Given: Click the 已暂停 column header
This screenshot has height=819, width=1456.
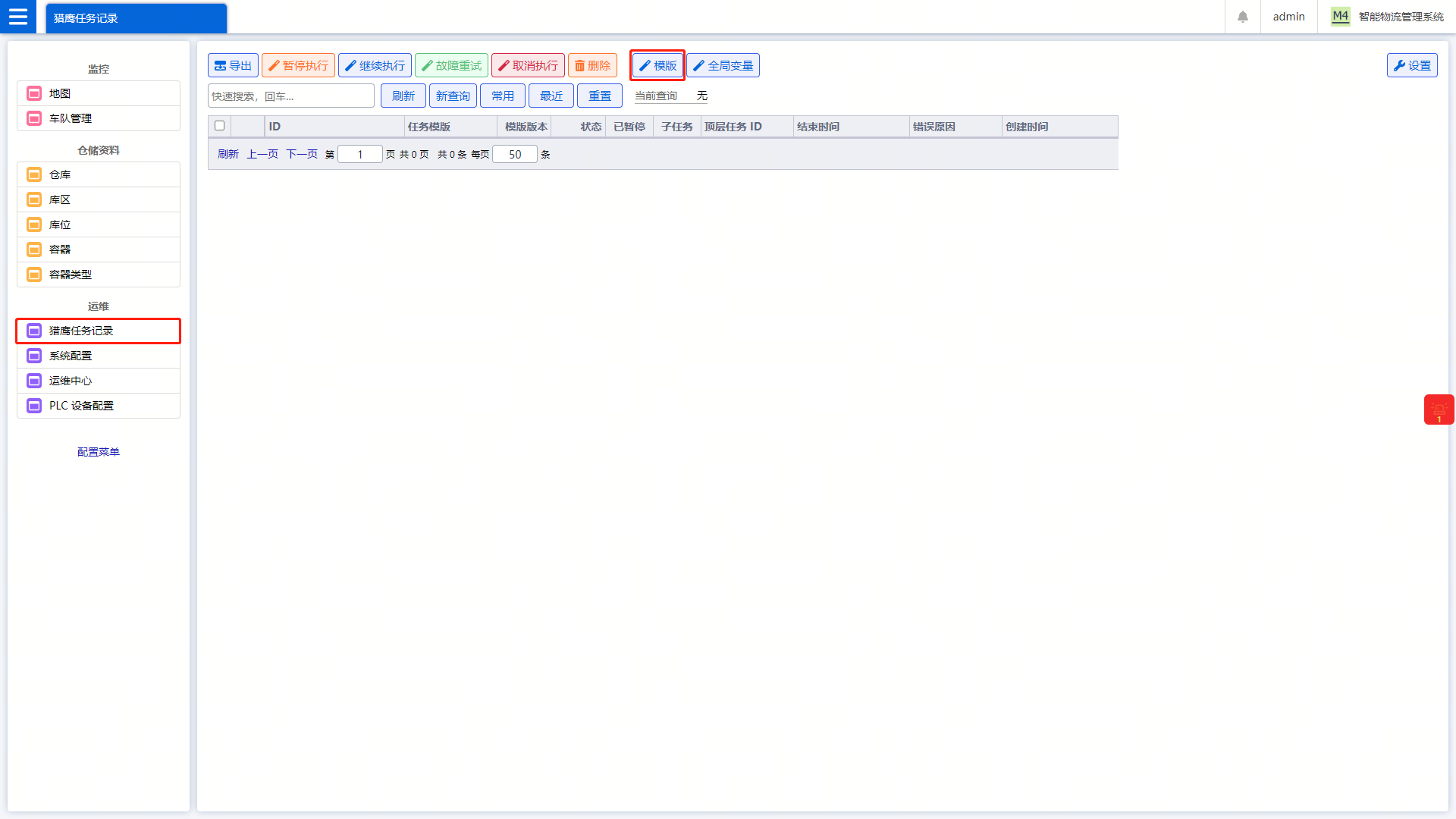Looking at the screenshot, I should pyautogui.click(x=629, y=127).
